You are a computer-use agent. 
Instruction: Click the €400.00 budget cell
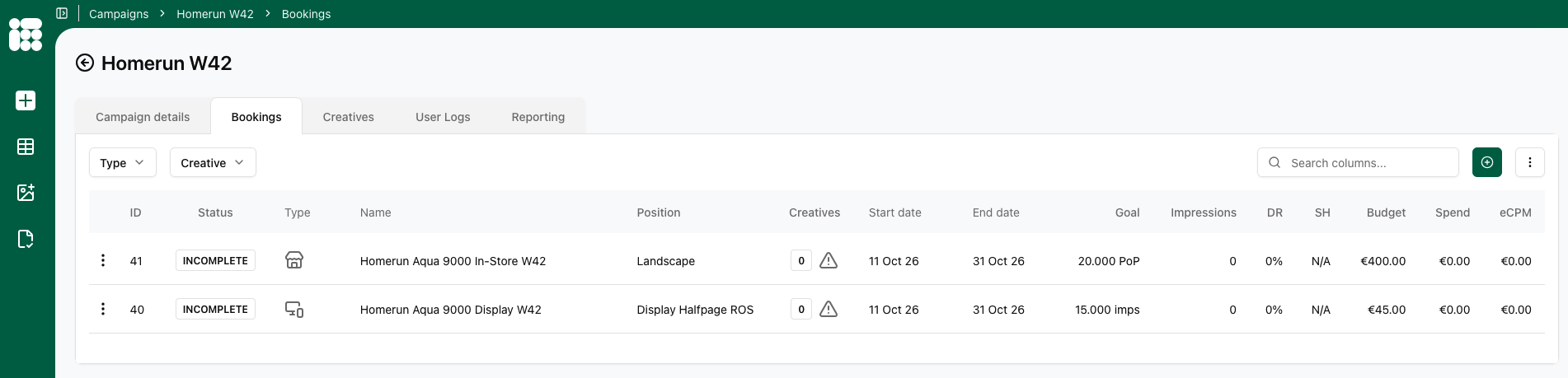[1383, 261]
